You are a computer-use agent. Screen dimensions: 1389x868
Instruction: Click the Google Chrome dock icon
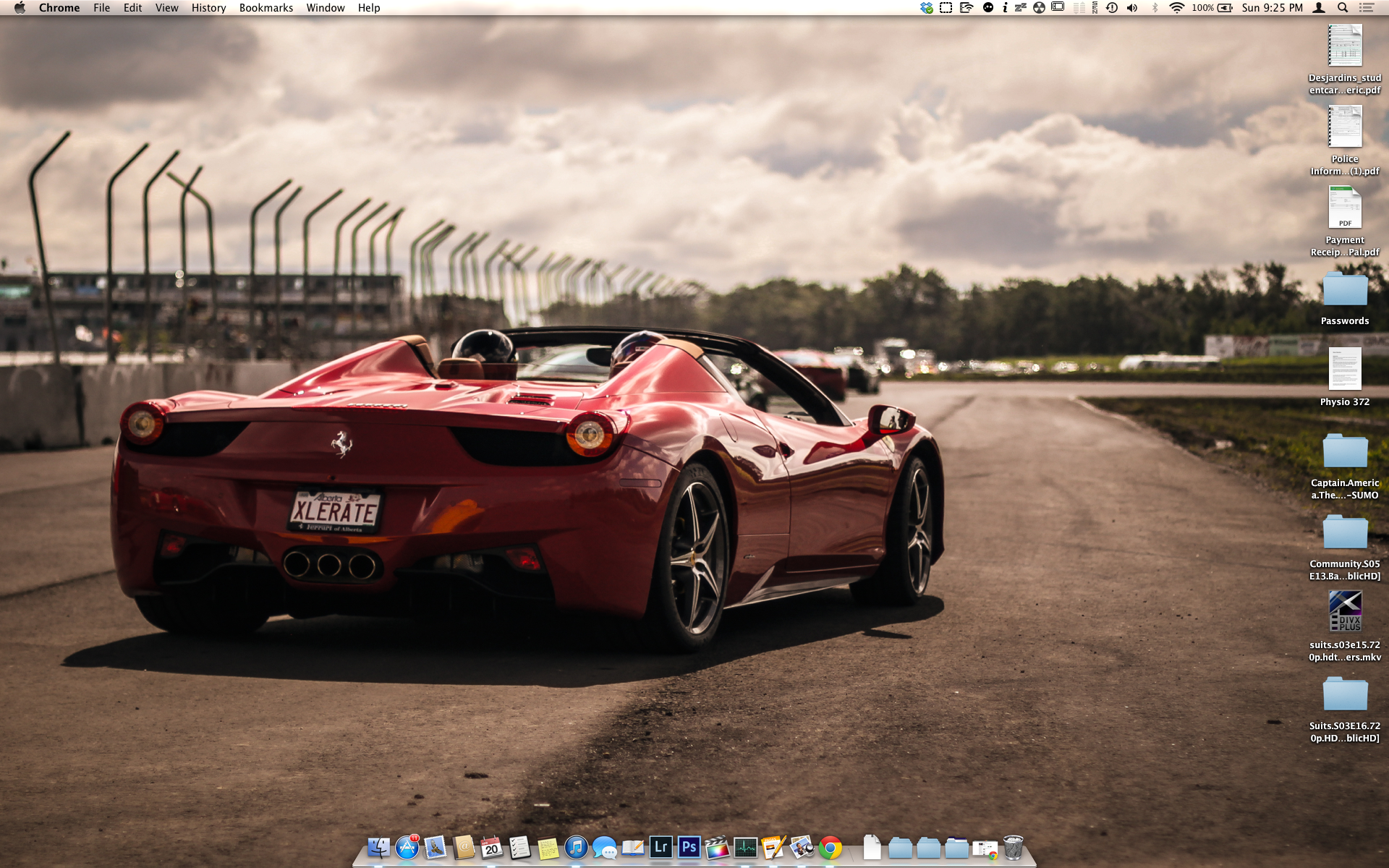click(831, 847)
